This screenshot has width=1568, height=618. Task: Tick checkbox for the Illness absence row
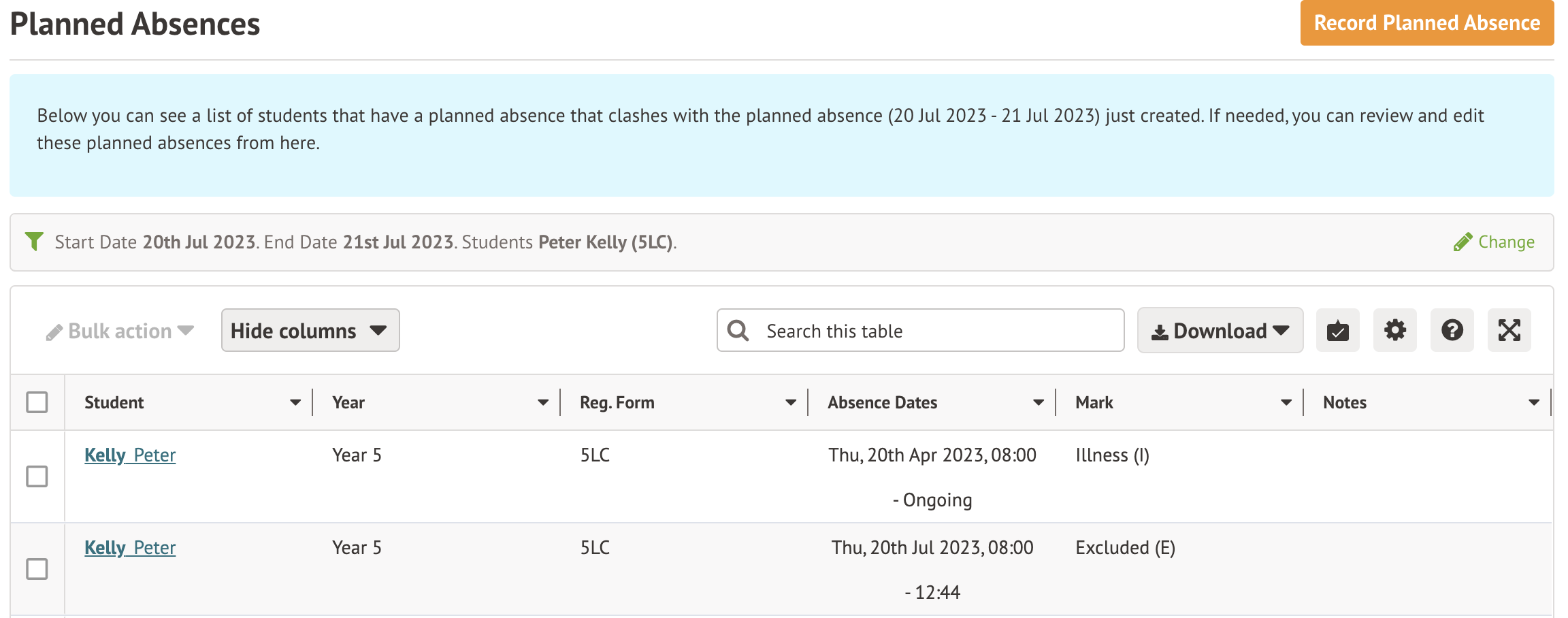pos(37,476)
